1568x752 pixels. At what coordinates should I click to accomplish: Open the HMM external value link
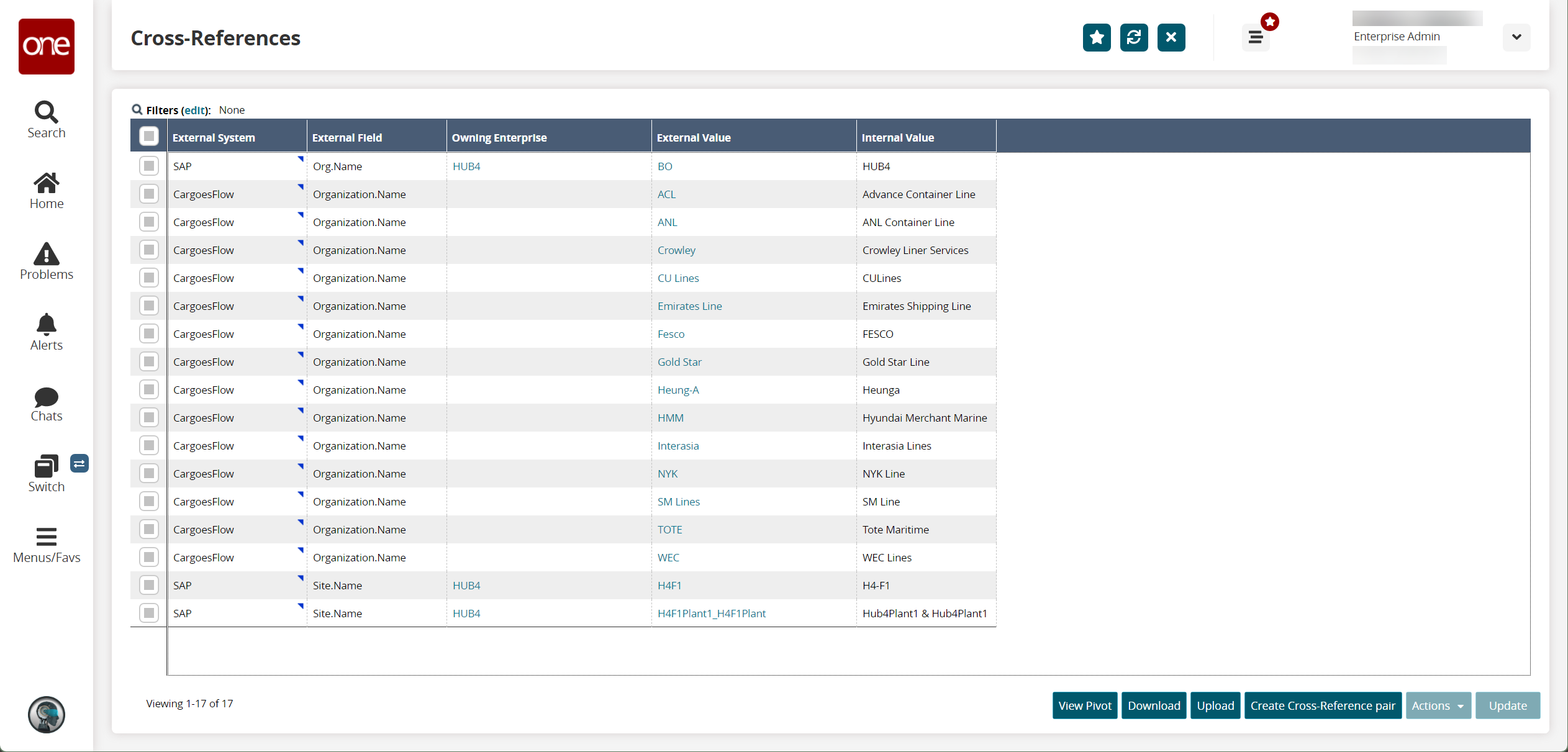coord(671,418)
